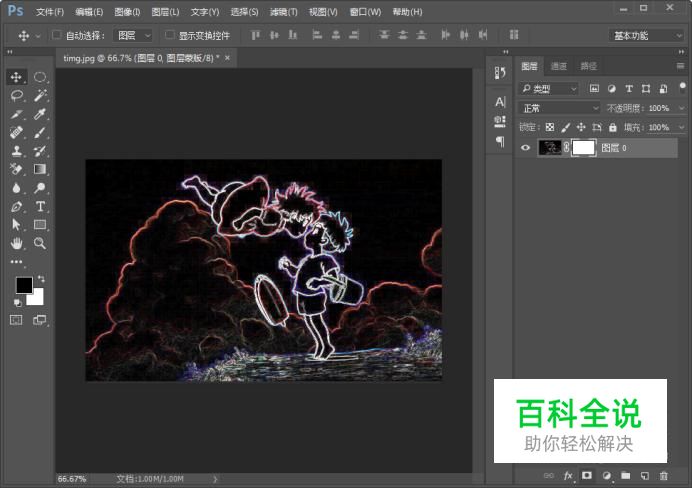Open the 不透明度 100% slider dropdown
Screen dimensions: 692x488
pyautogui.click(x=681, y=108)
